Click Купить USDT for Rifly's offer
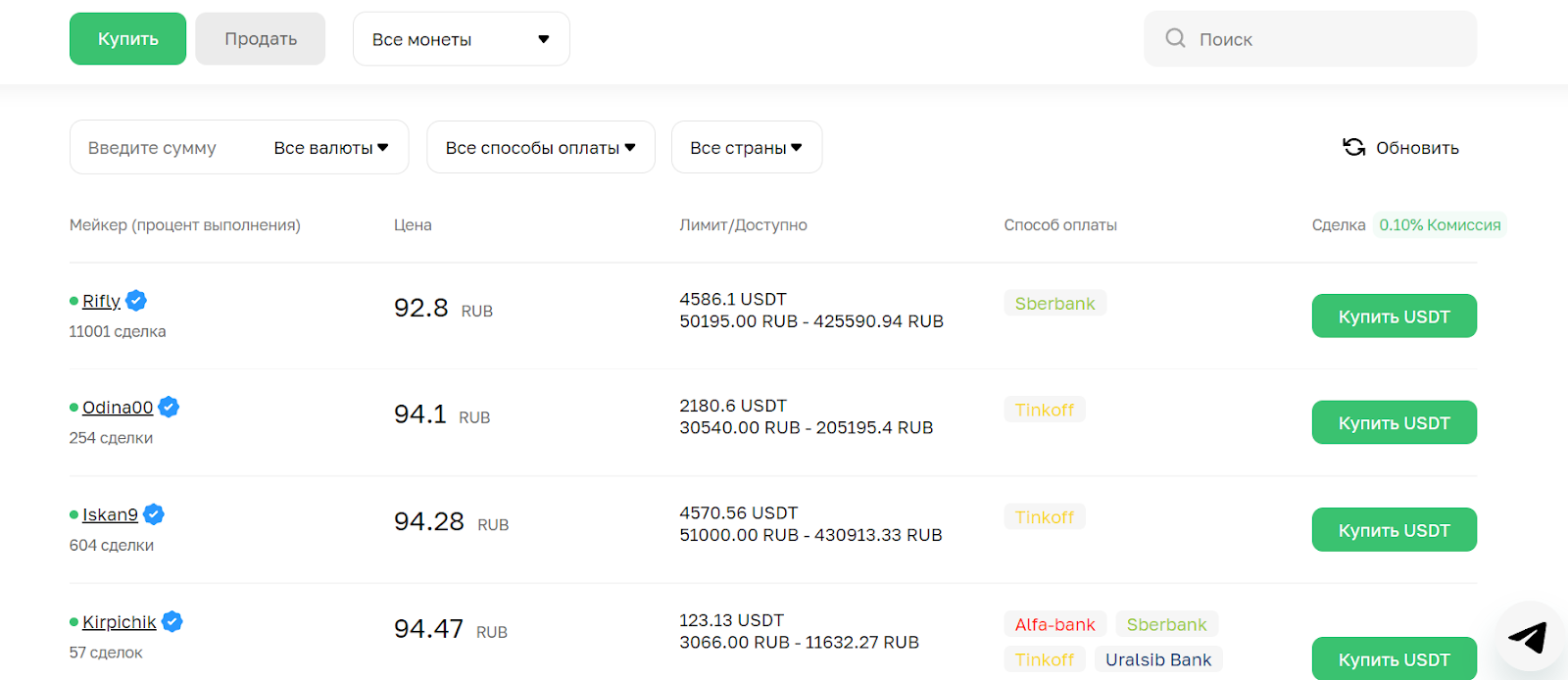Screen dimensions: 1568x680 [1394, 316]
